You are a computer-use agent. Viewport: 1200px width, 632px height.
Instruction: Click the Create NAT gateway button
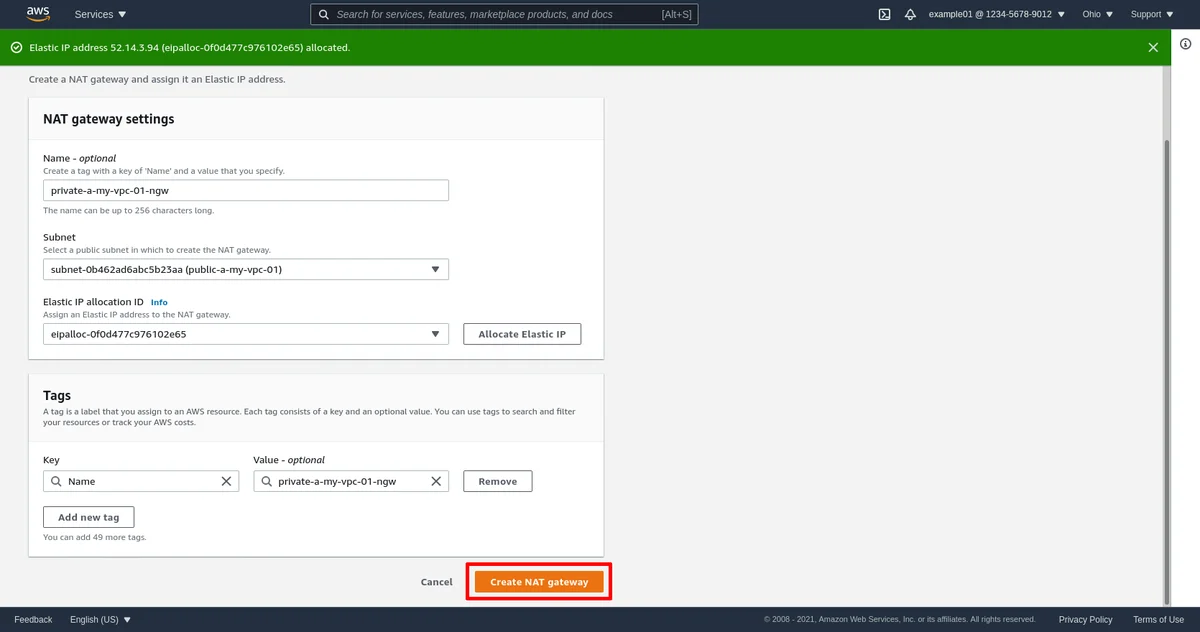539,582
